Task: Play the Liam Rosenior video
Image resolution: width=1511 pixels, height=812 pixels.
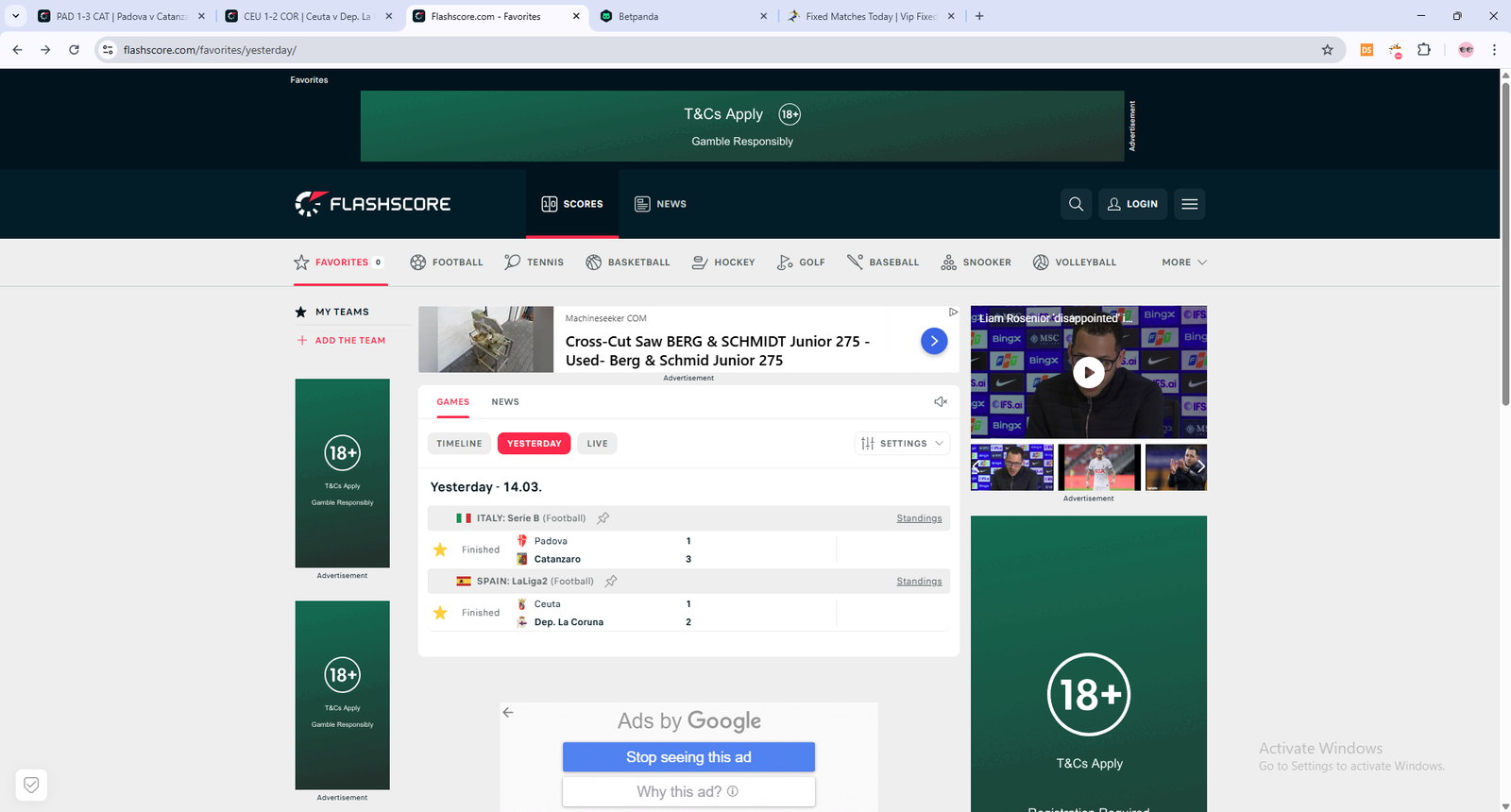Action: (x=1088, y=373)
